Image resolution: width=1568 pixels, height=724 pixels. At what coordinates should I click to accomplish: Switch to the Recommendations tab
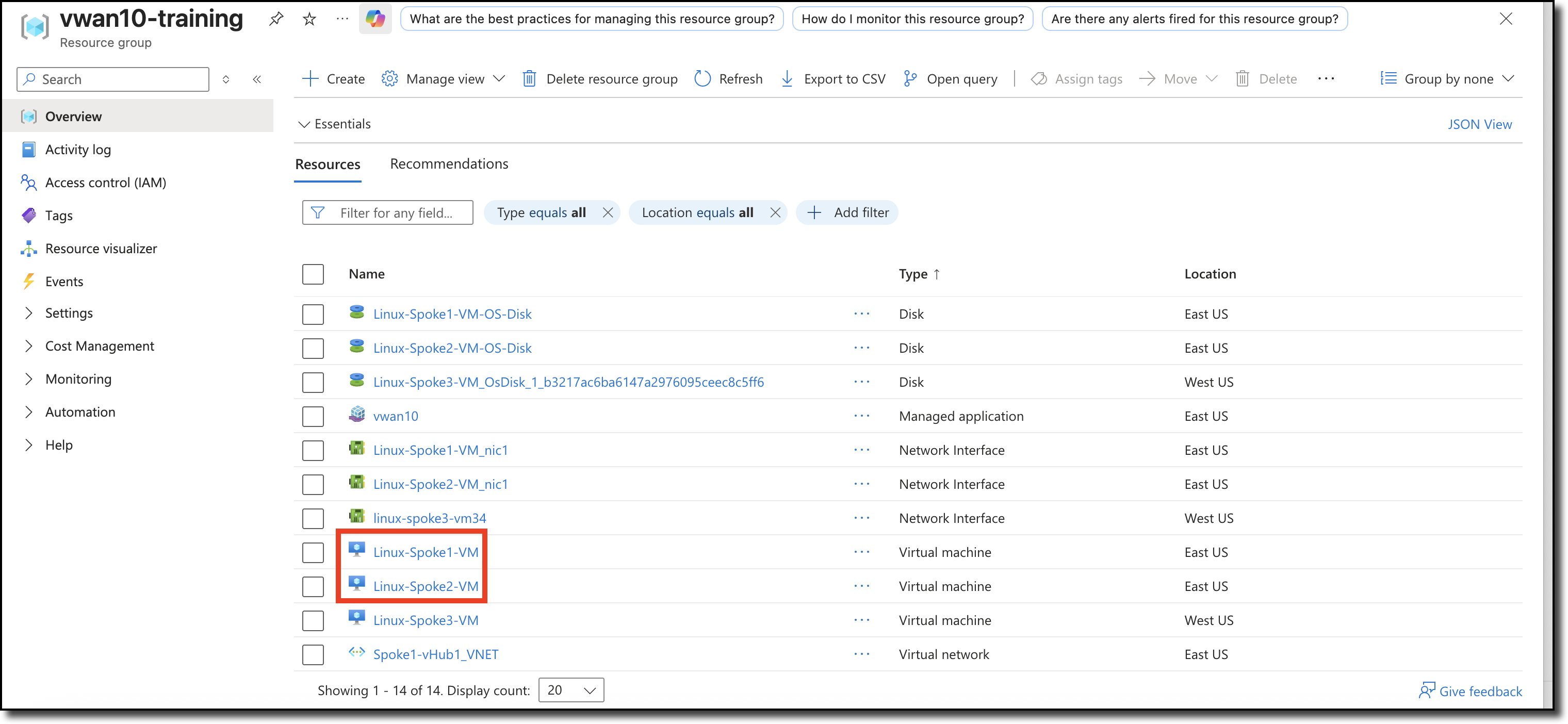pos(449,163)
